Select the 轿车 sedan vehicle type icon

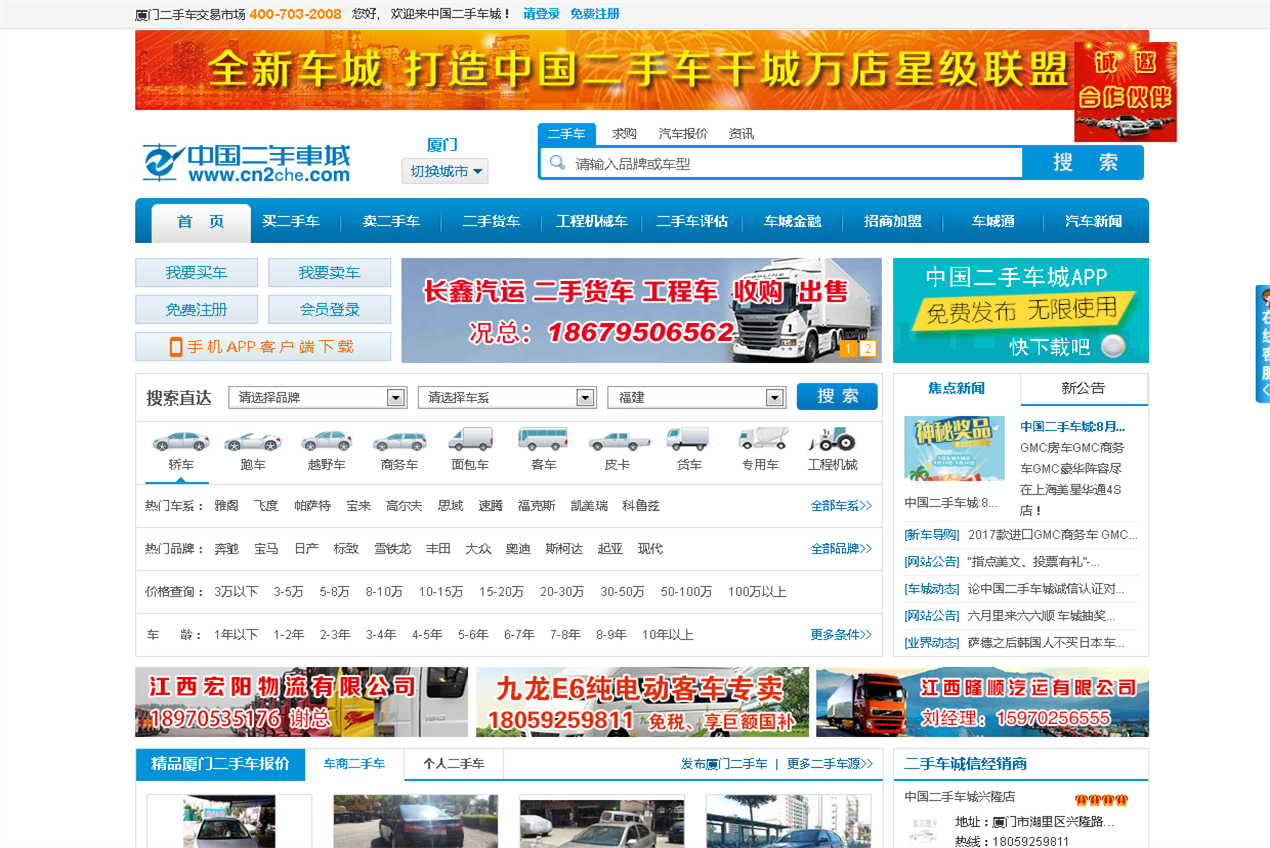[x=181, y=440]
